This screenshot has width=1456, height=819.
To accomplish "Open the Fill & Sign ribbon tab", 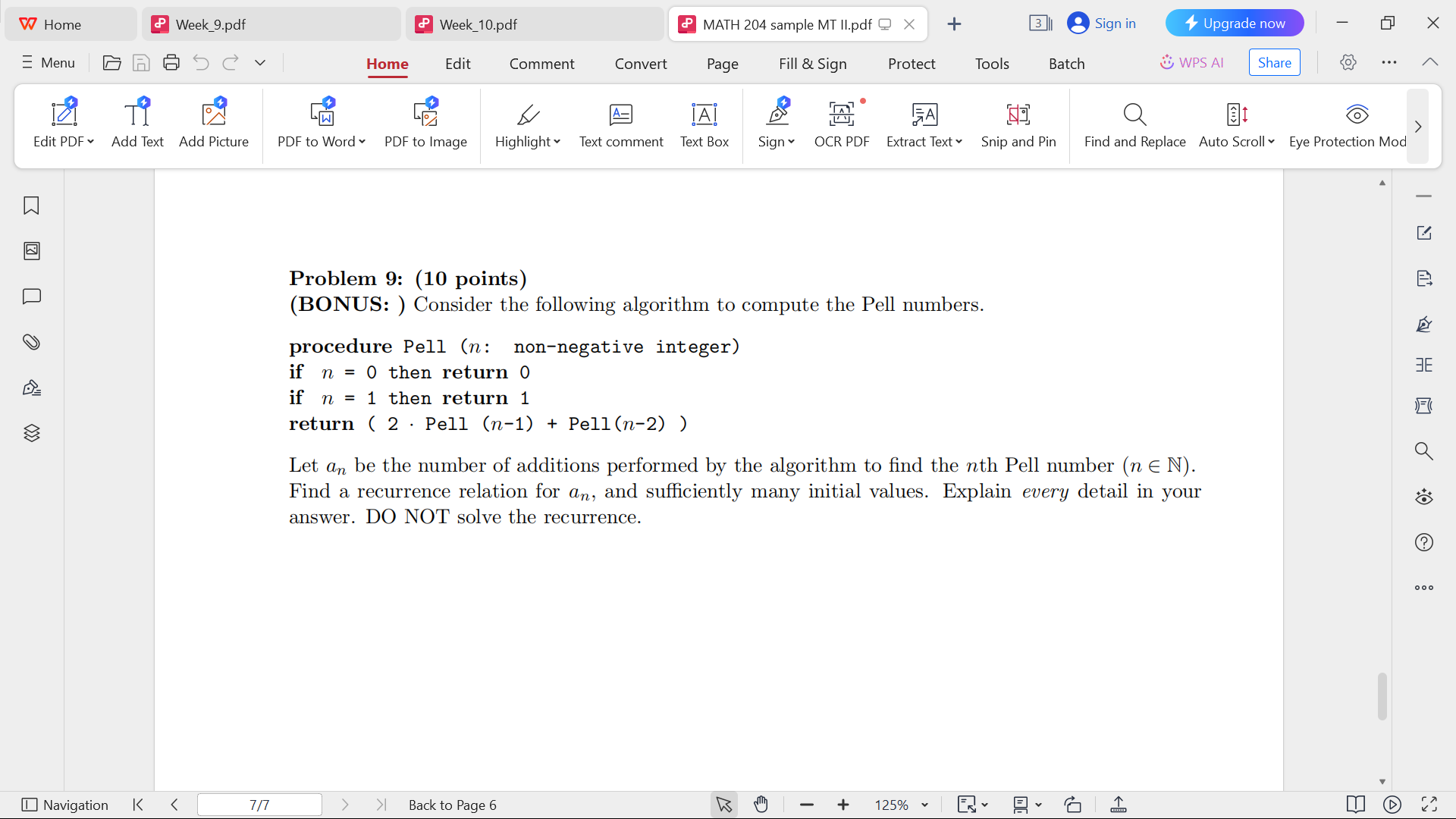I will (813, 64).
